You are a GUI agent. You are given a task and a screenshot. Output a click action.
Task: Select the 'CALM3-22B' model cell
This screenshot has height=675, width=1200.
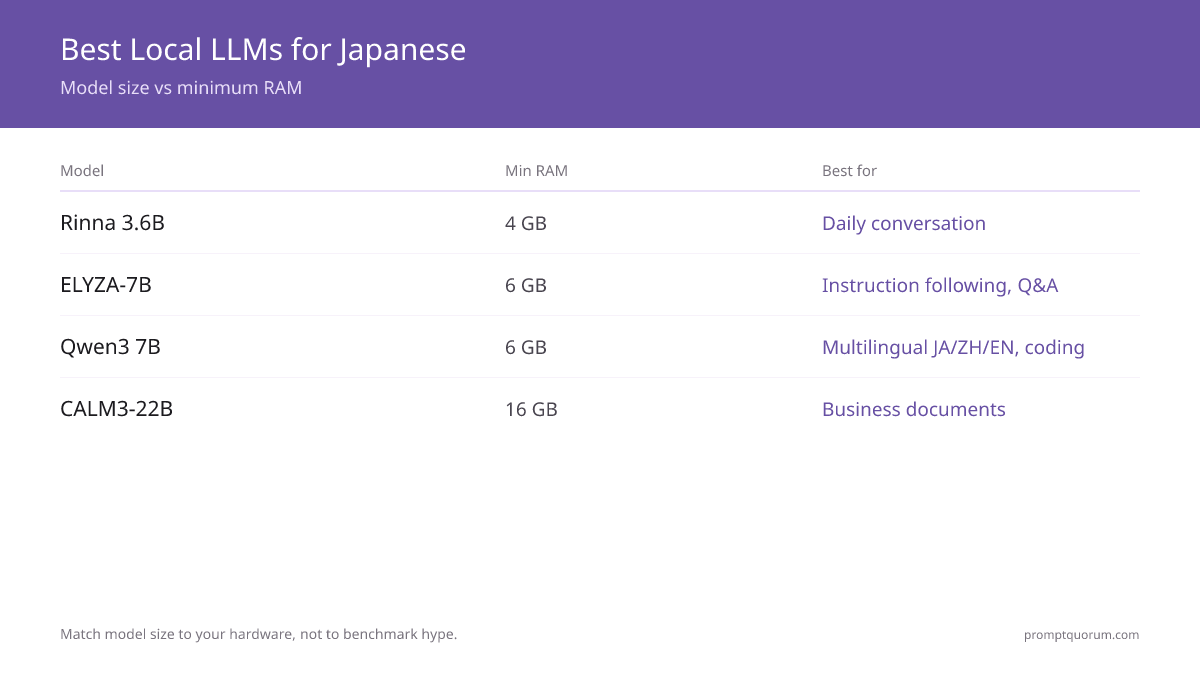(116, 409)
